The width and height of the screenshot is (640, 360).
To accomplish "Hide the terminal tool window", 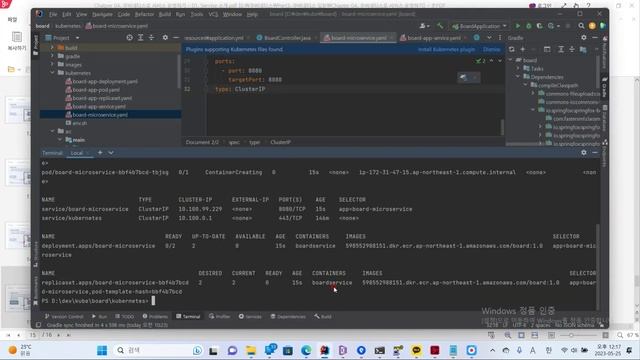I will point(595,153).
